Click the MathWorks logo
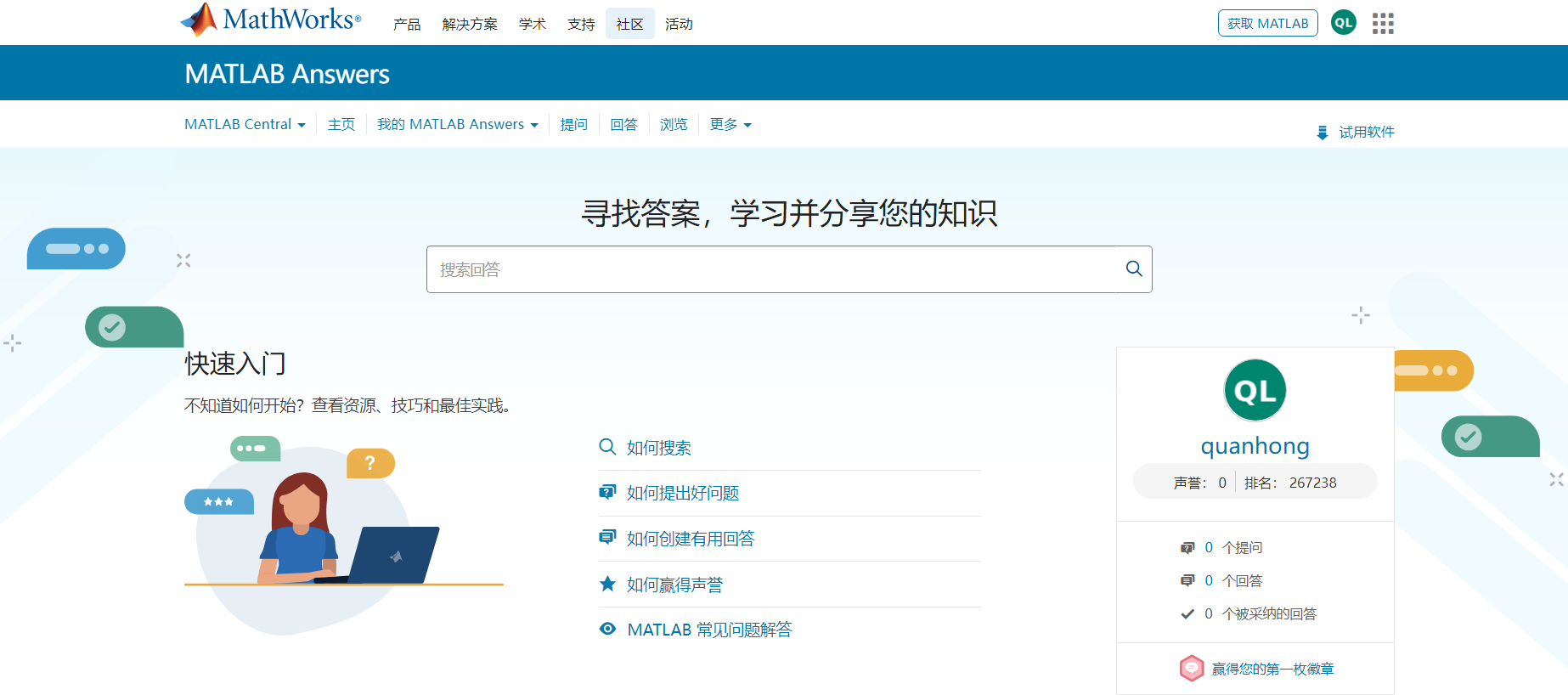The image size is (1568, 695). (x=270, y=20)
